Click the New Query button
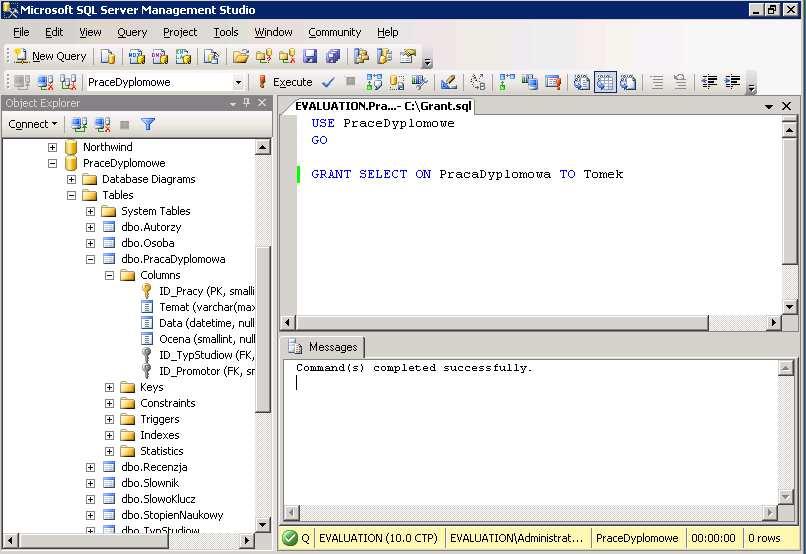806x554 pixels. tap(50, 56)
